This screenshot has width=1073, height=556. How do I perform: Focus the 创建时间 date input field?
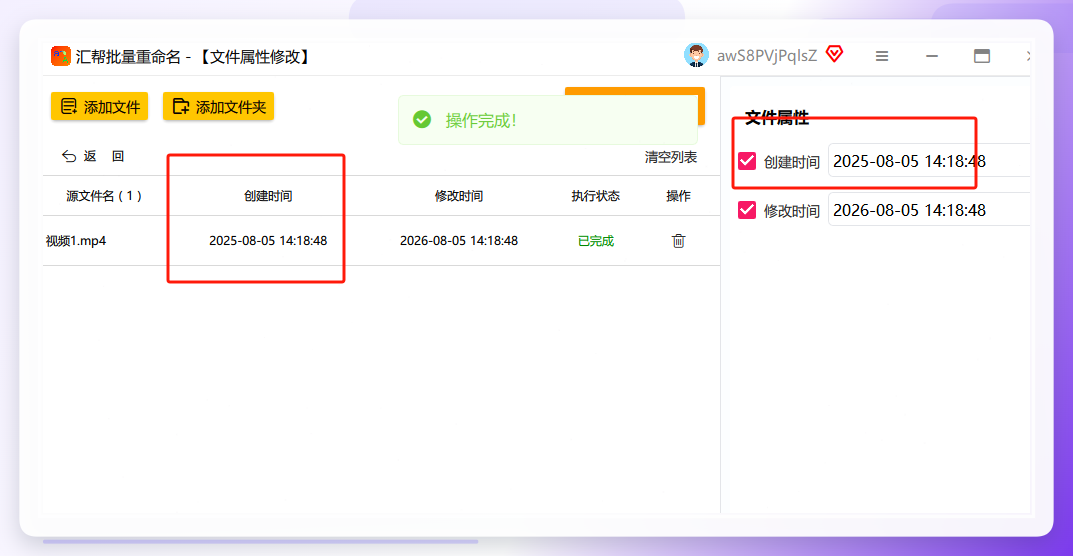click(x=929, y=161)
